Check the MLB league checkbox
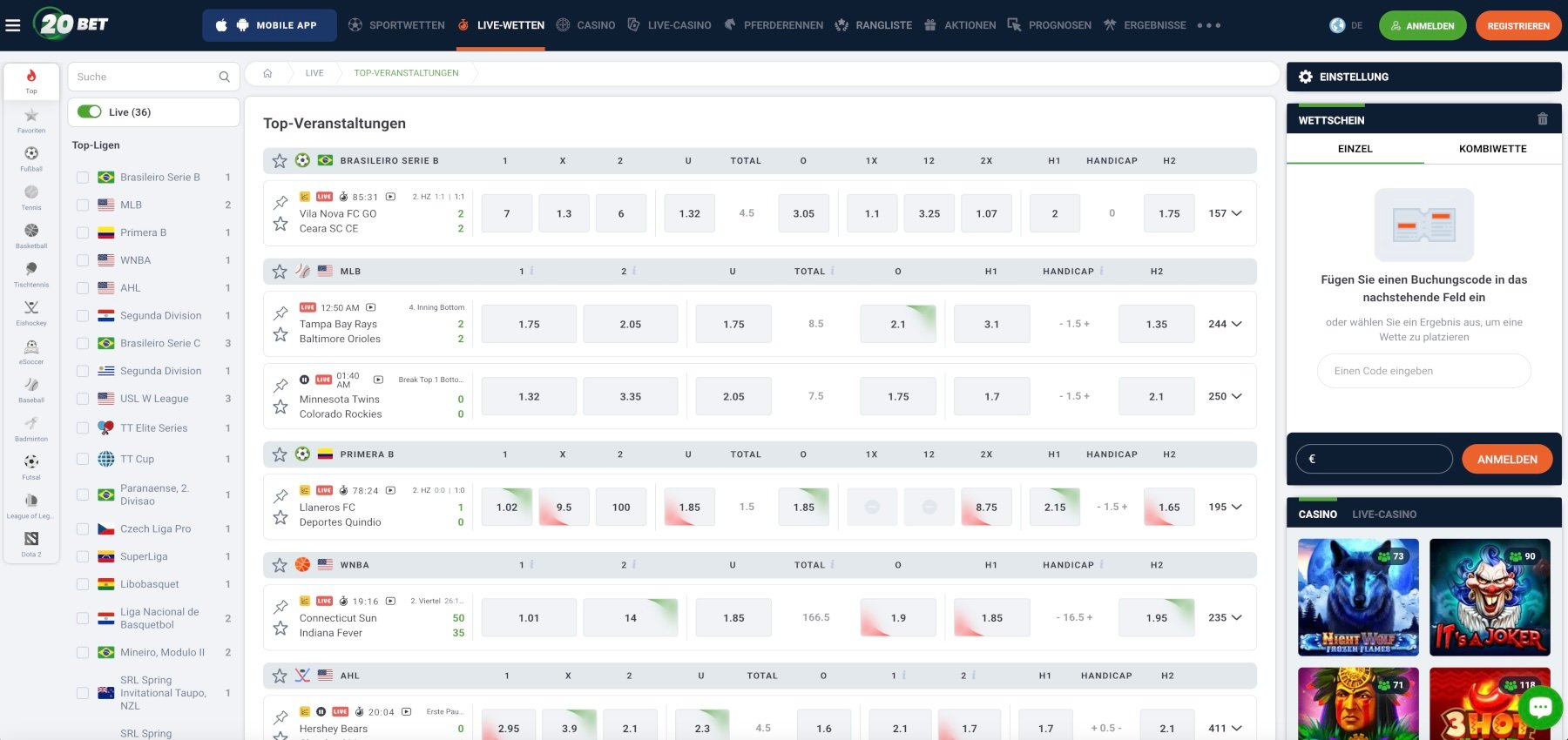This screenshot has width=1568, height=740. click(83, 205)
